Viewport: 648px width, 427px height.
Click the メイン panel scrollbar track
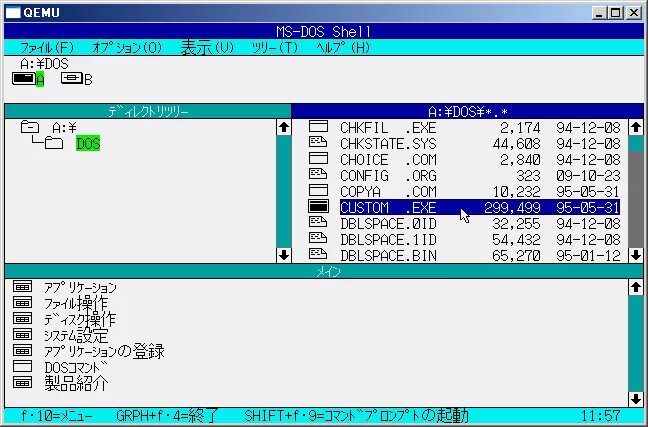click(636, 343)
